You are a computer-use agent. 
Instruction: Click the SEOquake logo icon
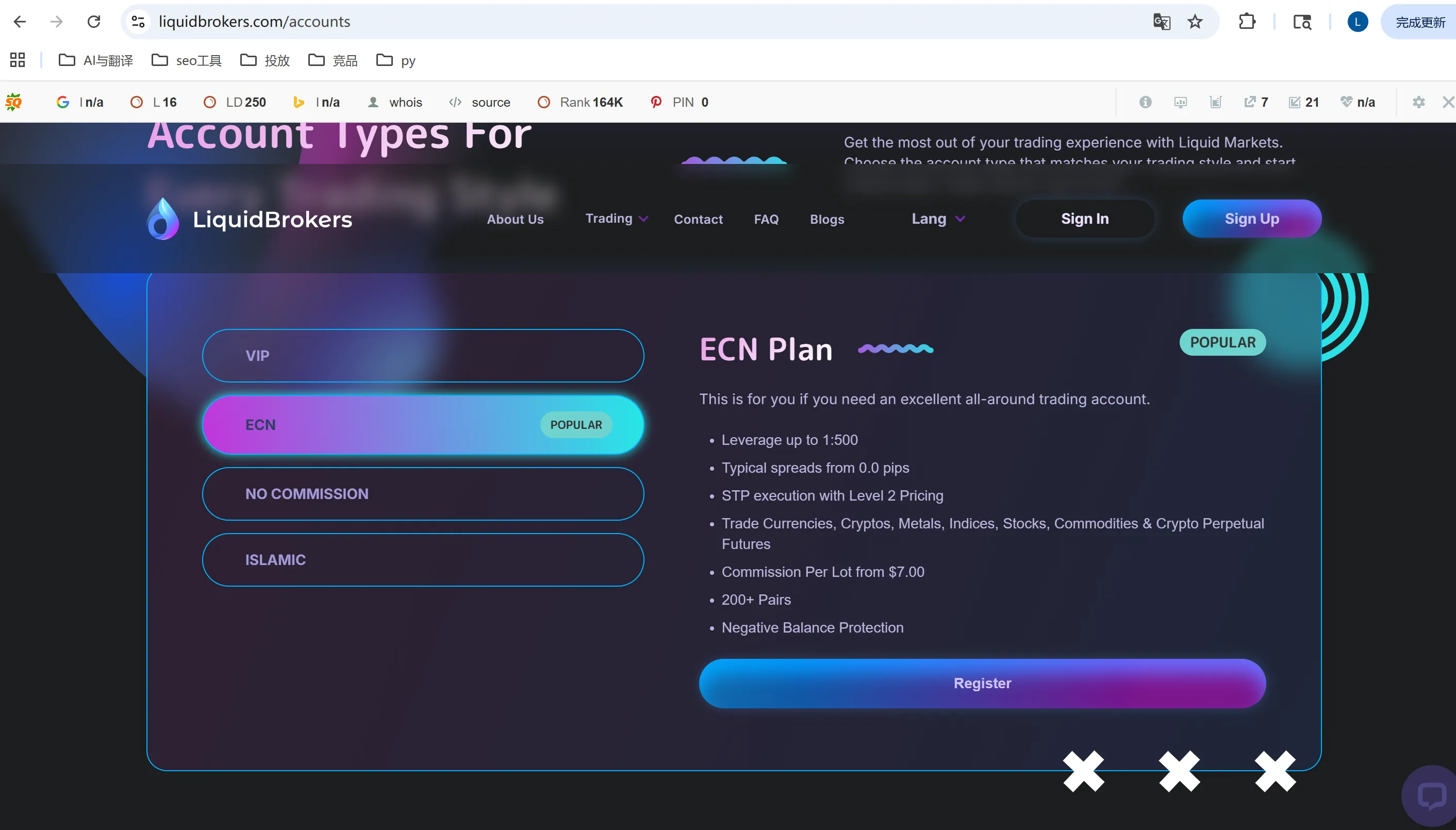point(14,102)
